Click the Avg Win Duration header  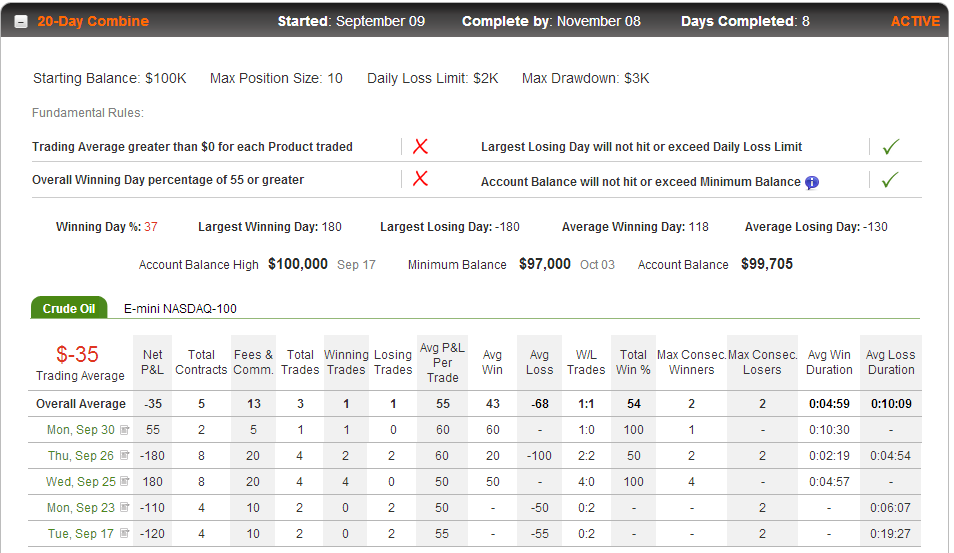point(829,362)
